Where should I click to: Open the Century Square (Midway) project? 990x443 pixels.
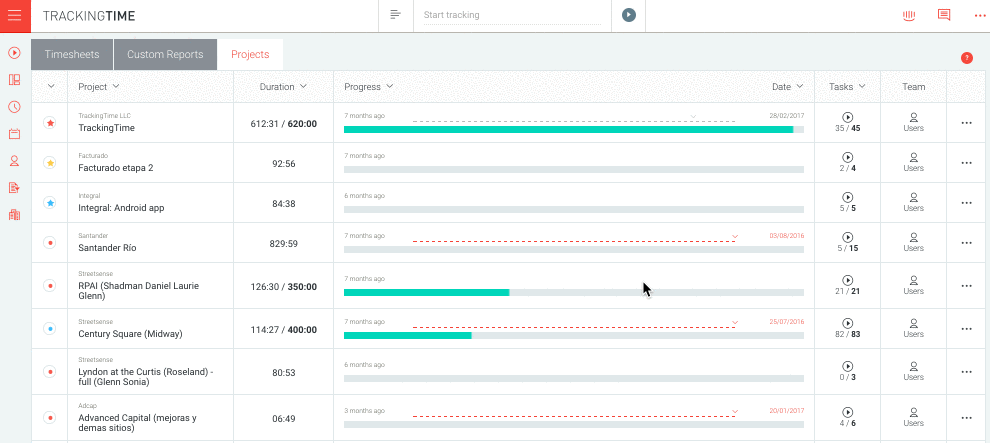coord(130,334)
